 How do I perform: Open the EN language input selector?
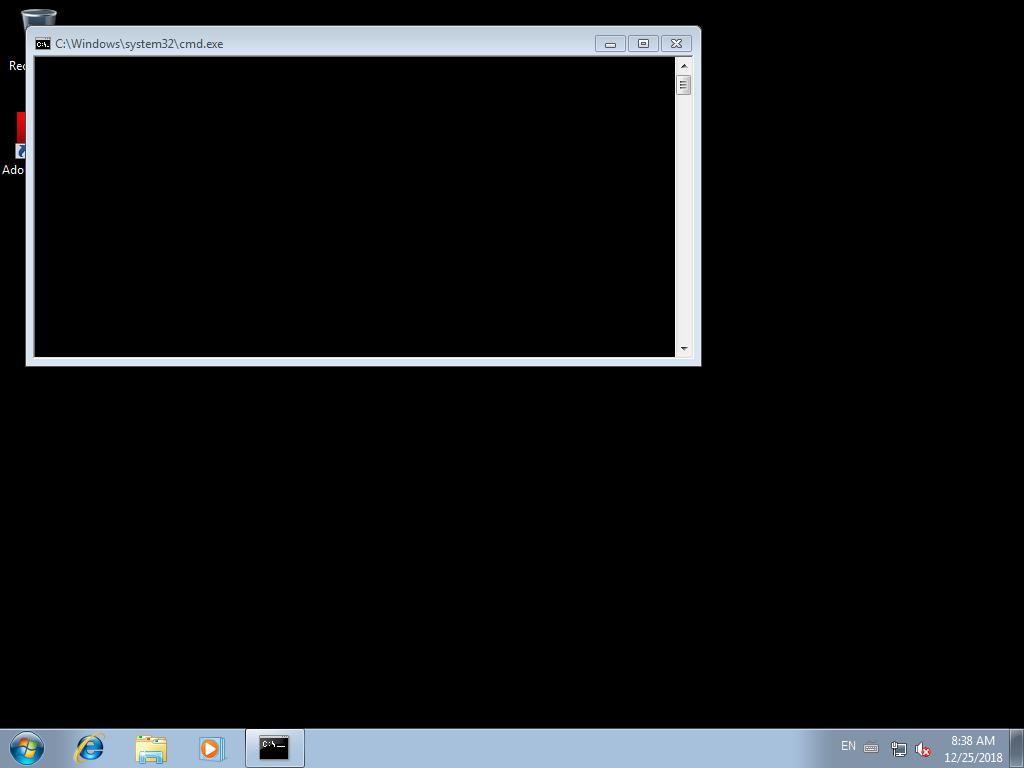pos(847,747)
